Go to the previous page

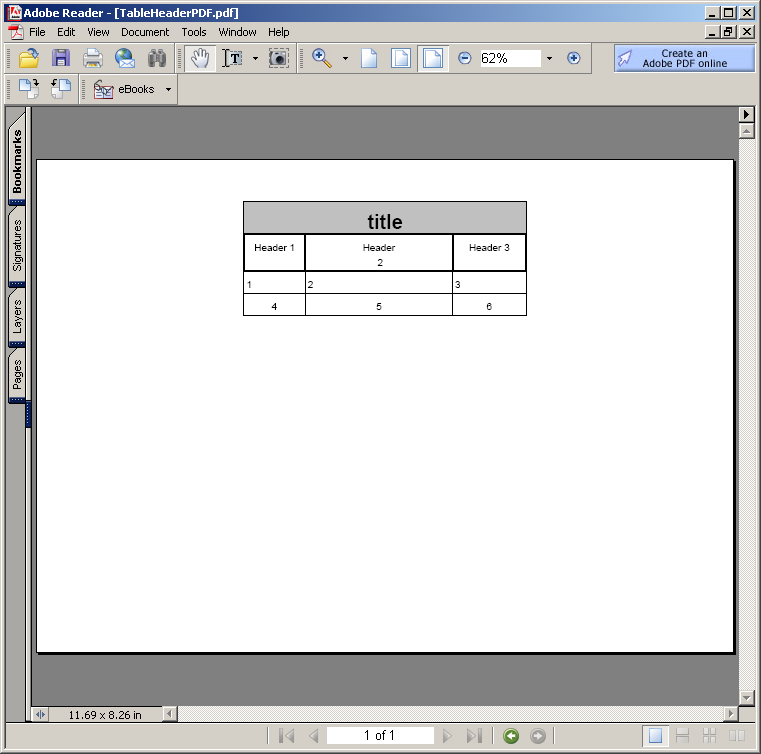click(x=314, y=736)
